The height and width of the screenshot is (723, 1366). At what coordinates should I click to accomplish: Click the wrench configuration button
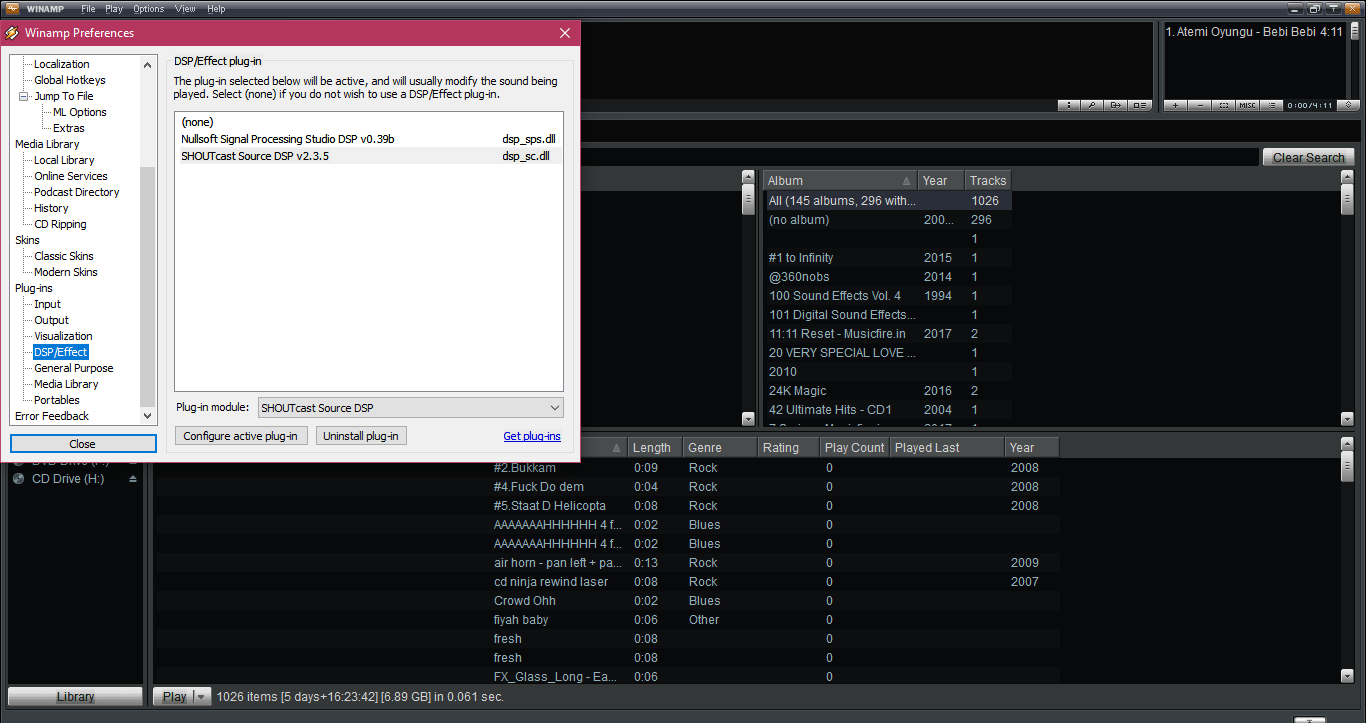click(x=1092, y=105)
